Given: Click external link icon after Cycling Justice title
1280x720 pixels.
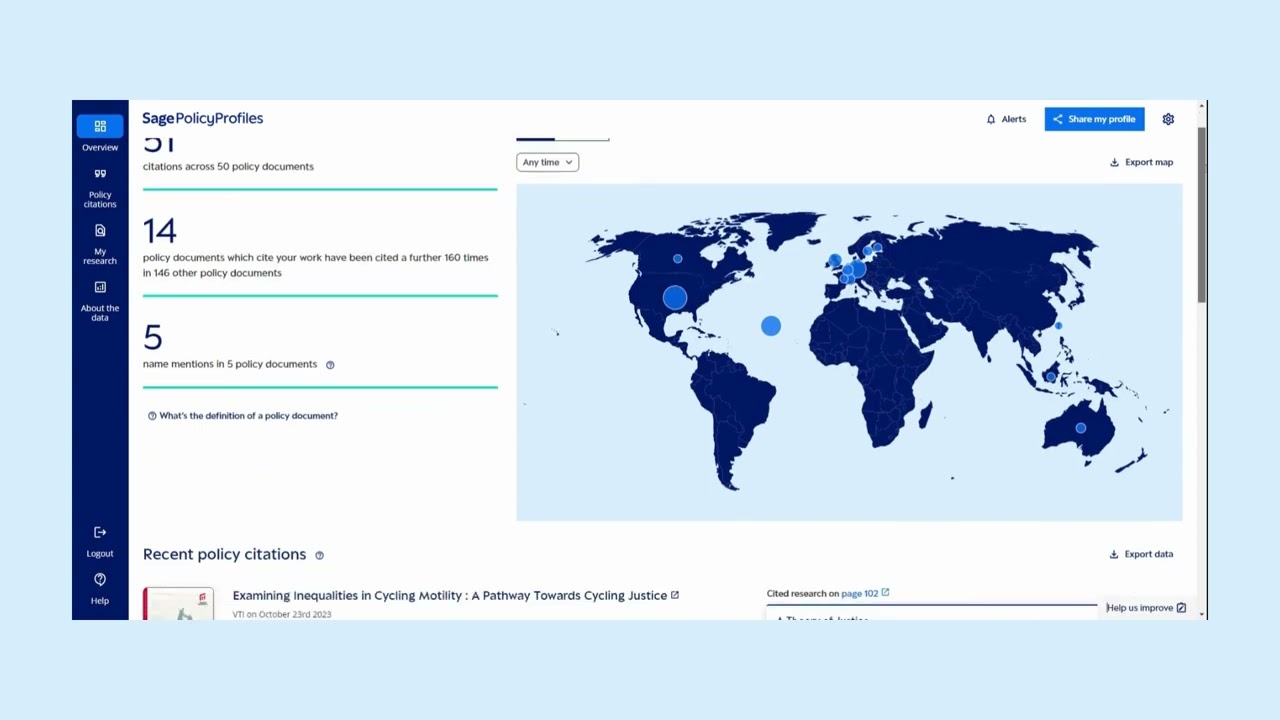Looking at the screenshot, I should [x=675, y=595].
